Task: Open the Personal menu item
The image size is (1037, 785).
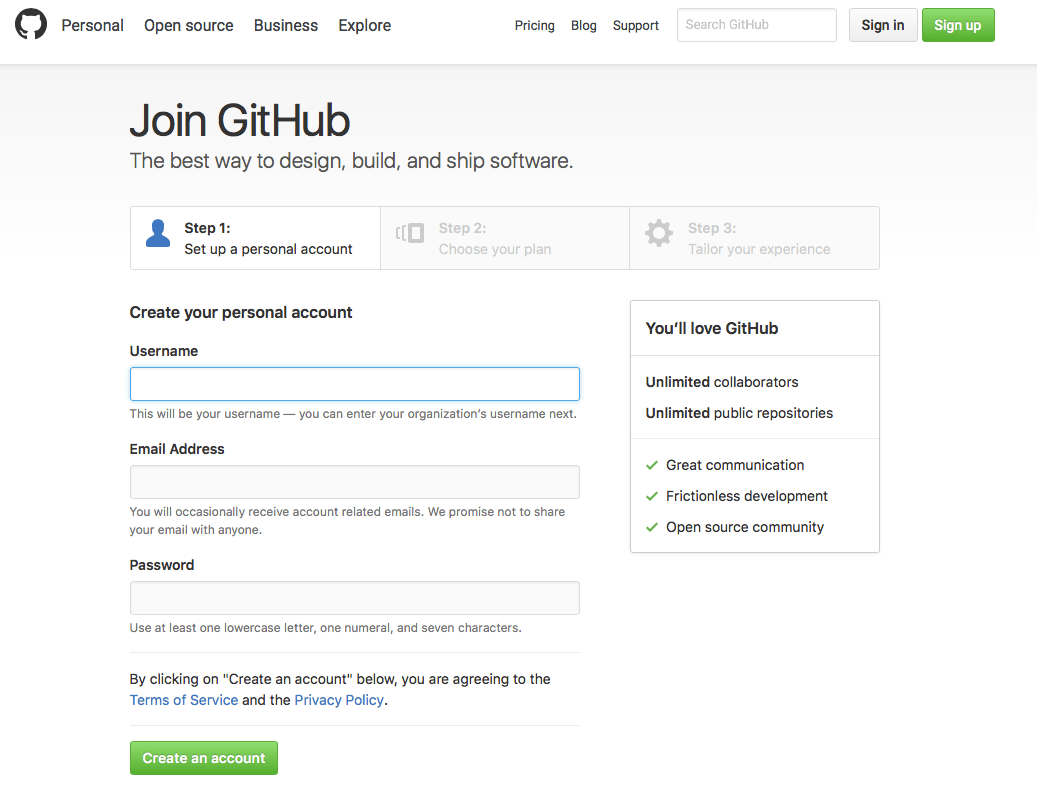Action: (x=93, y=25)
